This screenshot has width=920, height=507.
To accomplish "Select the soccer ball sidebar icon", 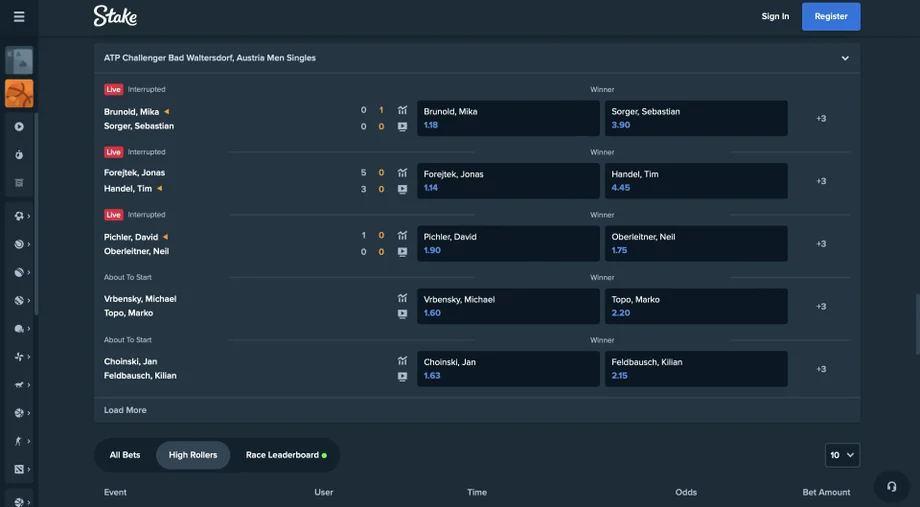I will pyautogui.click(x=19, y=216).
